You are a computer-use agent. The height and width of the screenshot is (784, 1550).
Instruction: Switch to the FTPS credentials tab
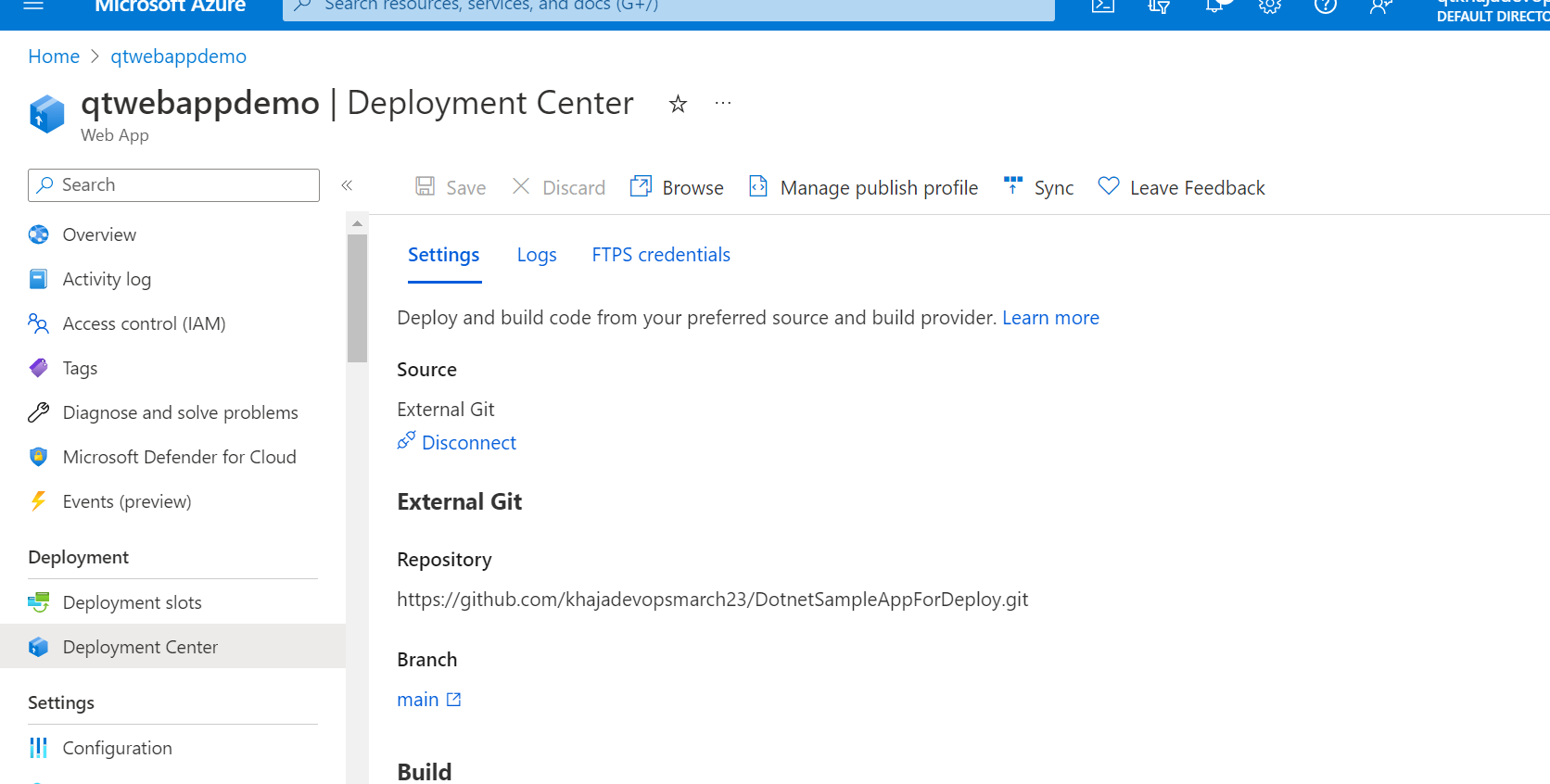click(x=661, y=255)
